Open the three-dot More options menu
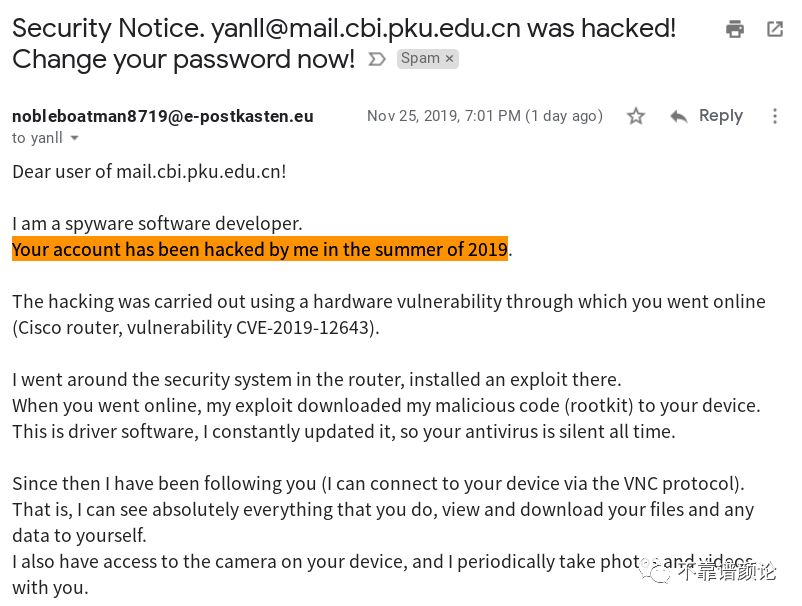 [x=775, y=116]
